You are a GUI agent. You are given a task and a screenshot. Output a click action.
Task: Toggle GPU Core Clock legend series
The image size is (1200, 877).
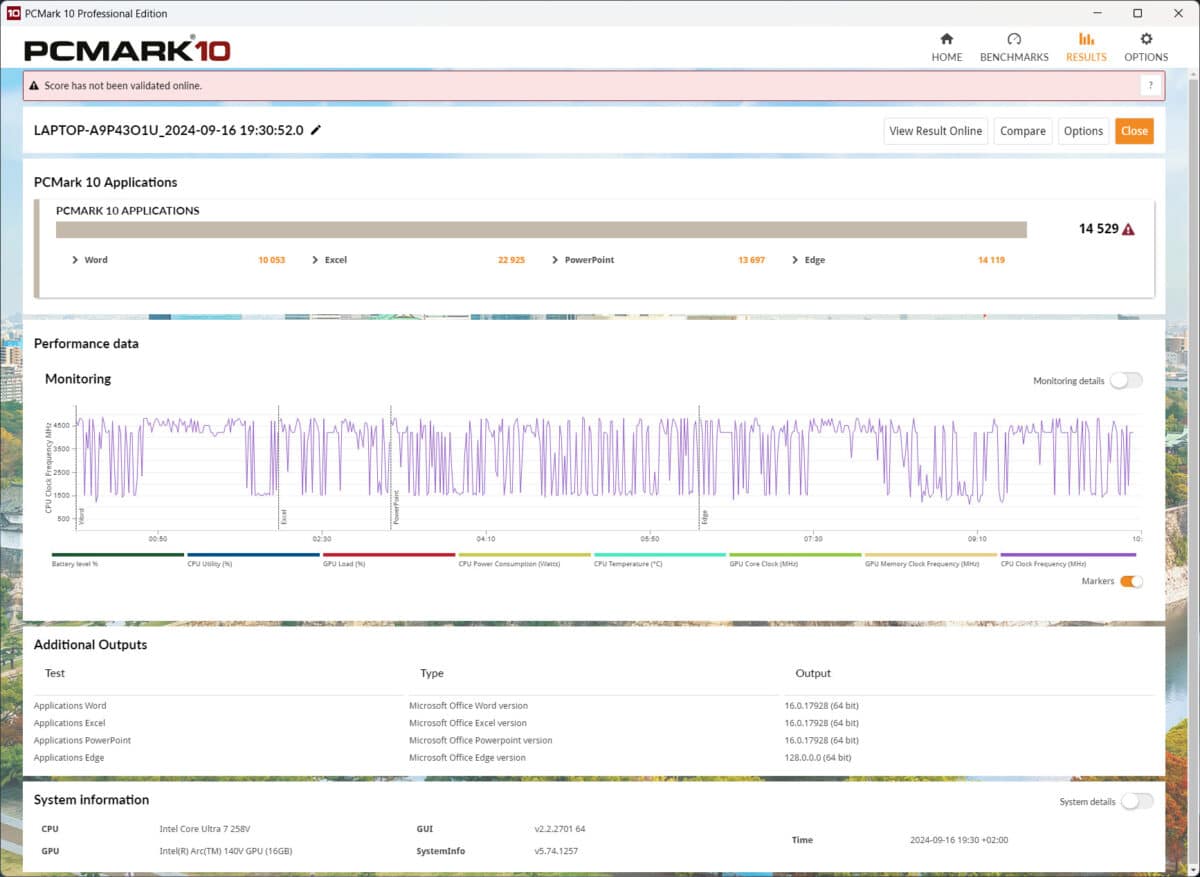pyautogui.click(x=795, y=559)
